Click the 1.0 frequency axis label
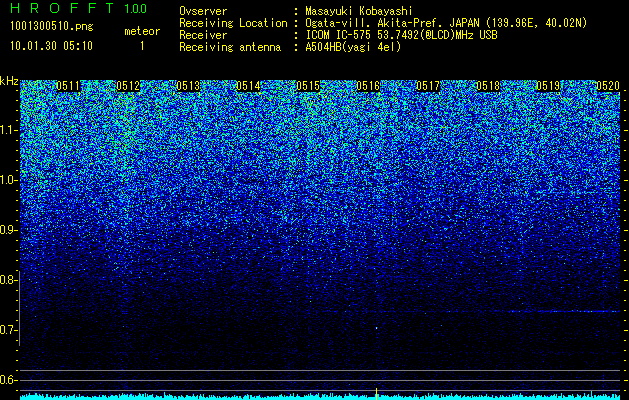Image resolution: width=629 pixels, height=400 pixels. tap(7, 180)
